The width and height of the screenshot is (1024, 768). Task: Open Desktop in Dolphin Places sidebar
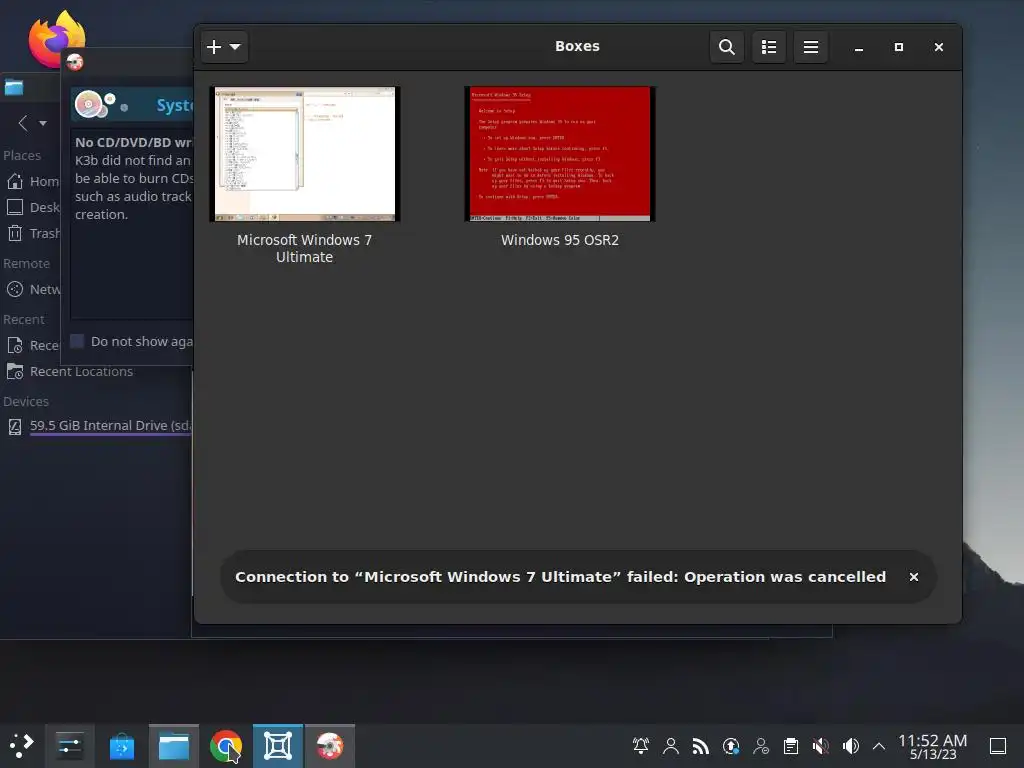[x=33, y=208]
